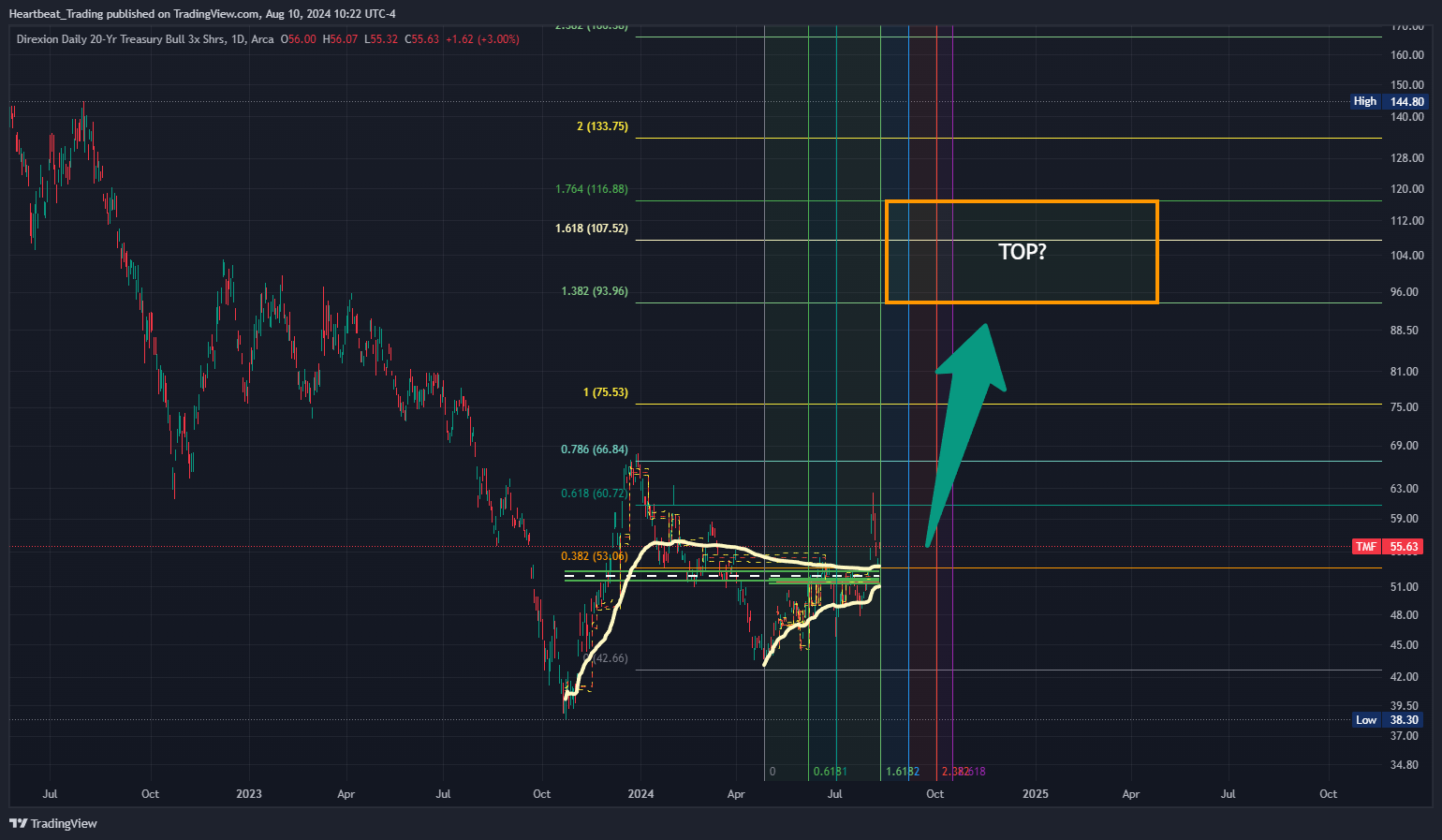
Task: Select the 0.382 (53.06) Fibonacci level label
Action: 595,556
